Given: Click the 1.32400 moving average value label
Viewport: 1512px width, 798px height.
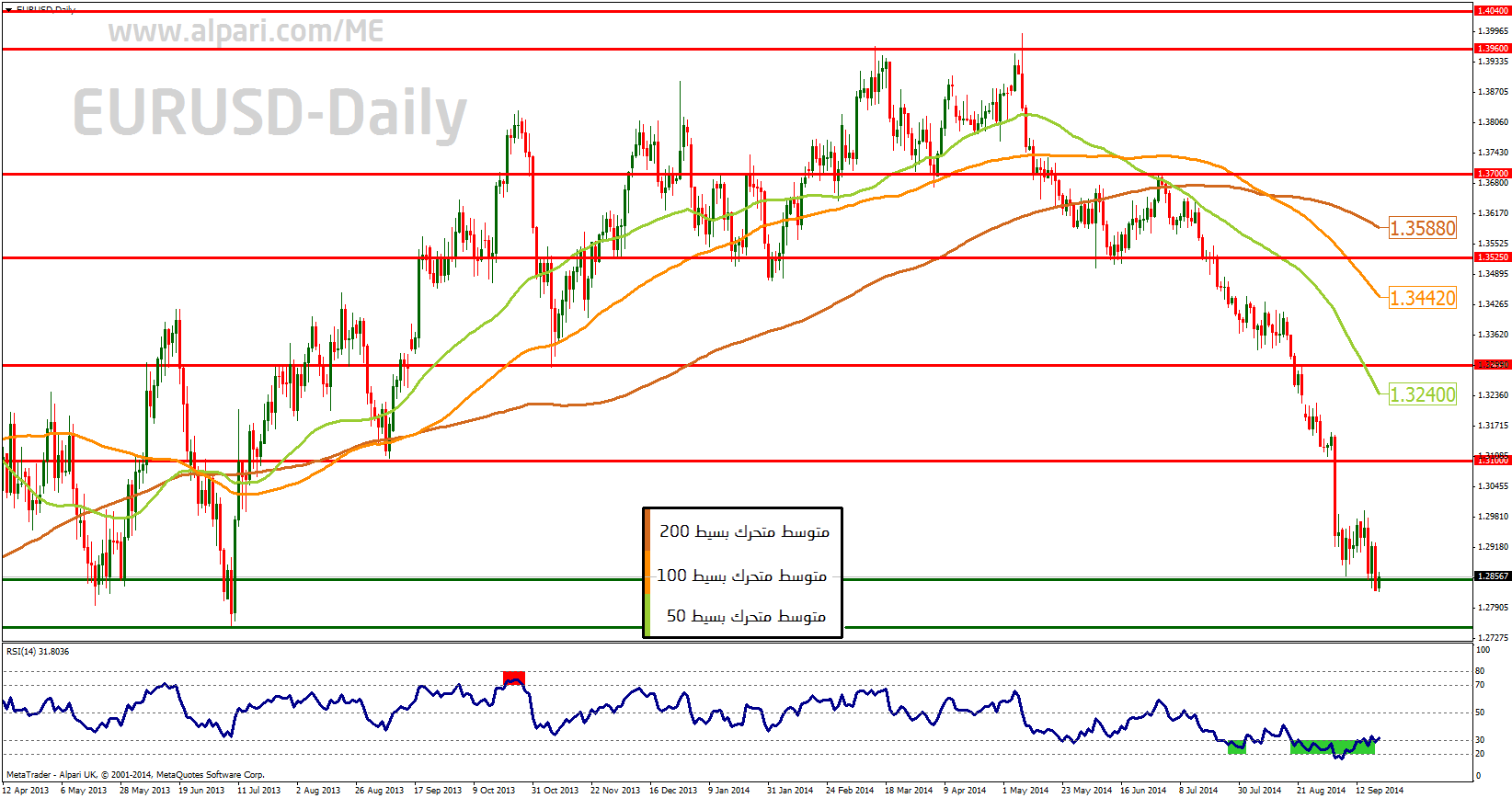Looking at the screenshot, I should point(1422,394).
